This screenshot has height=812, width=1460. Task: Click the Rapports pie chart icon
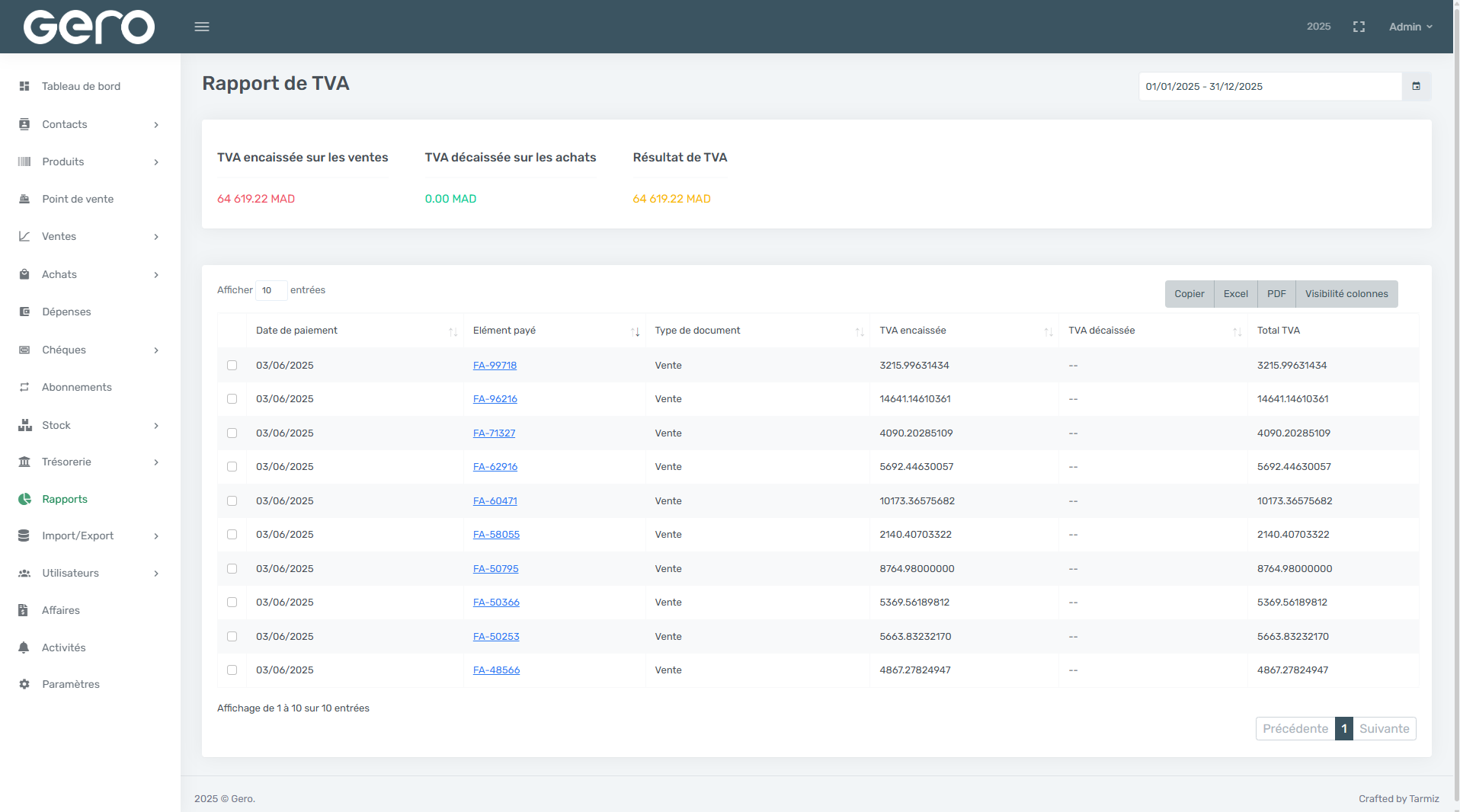click(24, 499)
